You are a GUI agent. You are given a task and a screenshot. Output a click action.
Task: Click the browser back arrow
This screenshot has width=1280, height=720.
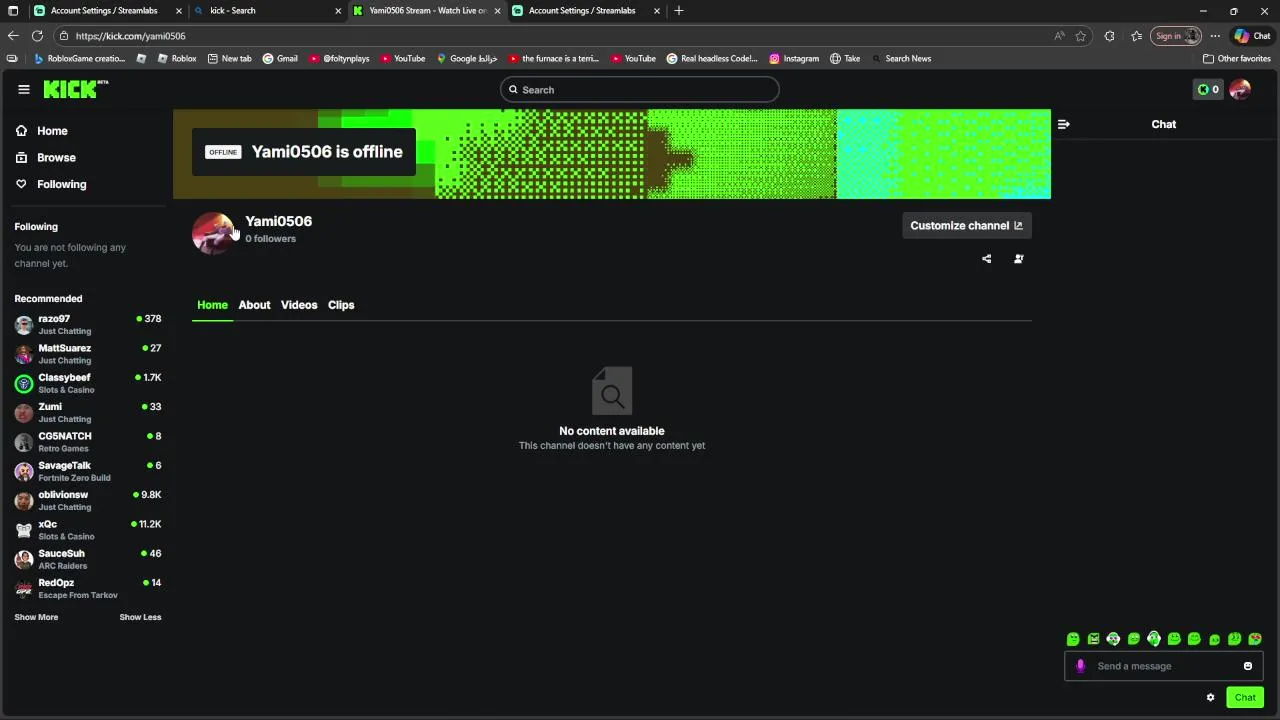[13, 36]
